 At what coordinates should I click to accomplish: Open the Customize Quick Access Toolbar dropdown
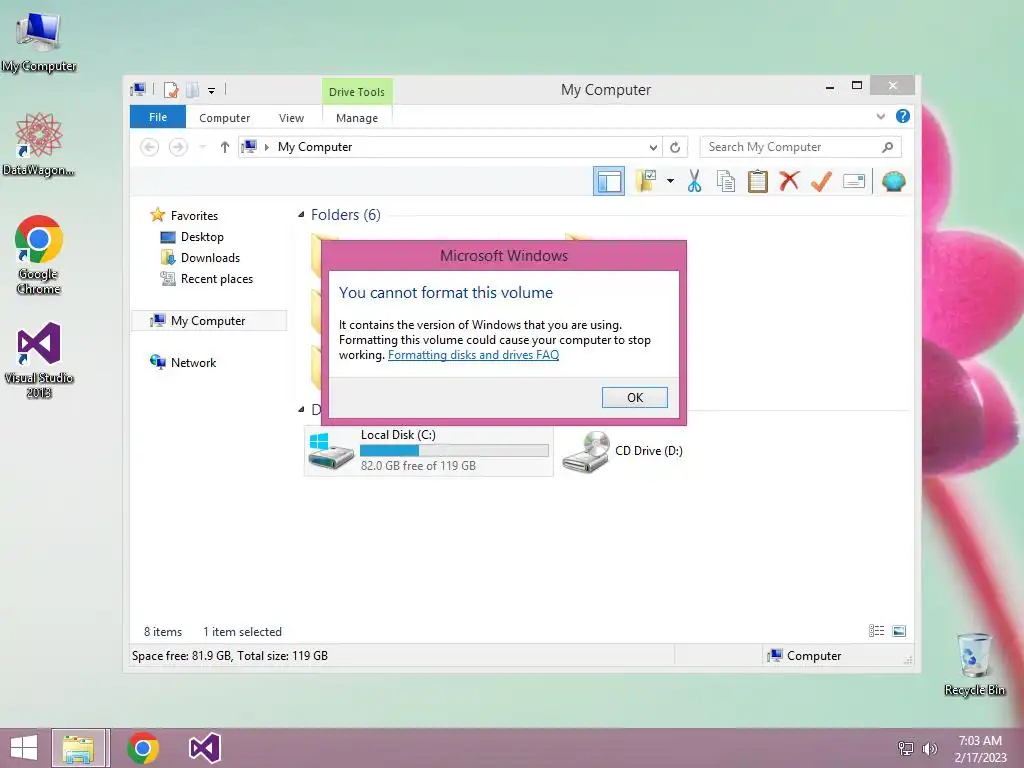point(212,90)
